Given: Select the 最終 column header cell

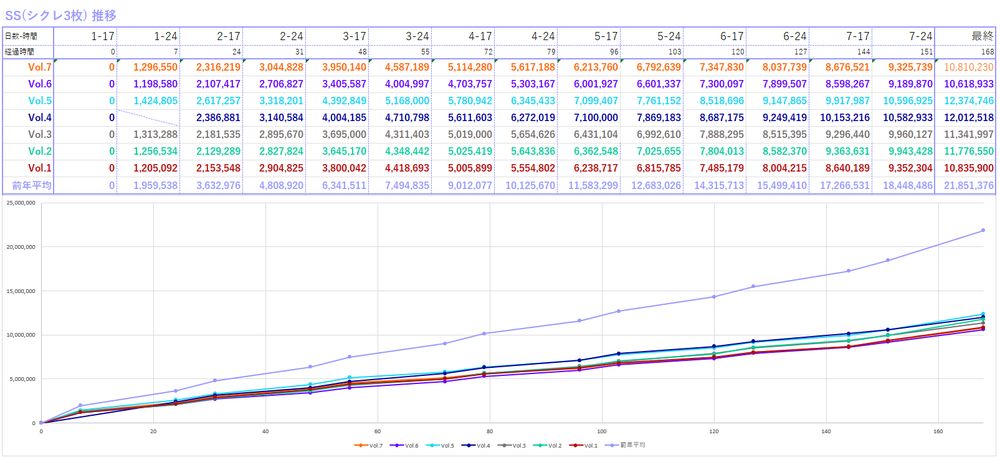Looking at the screenshot, I should (x=964, y=36).
